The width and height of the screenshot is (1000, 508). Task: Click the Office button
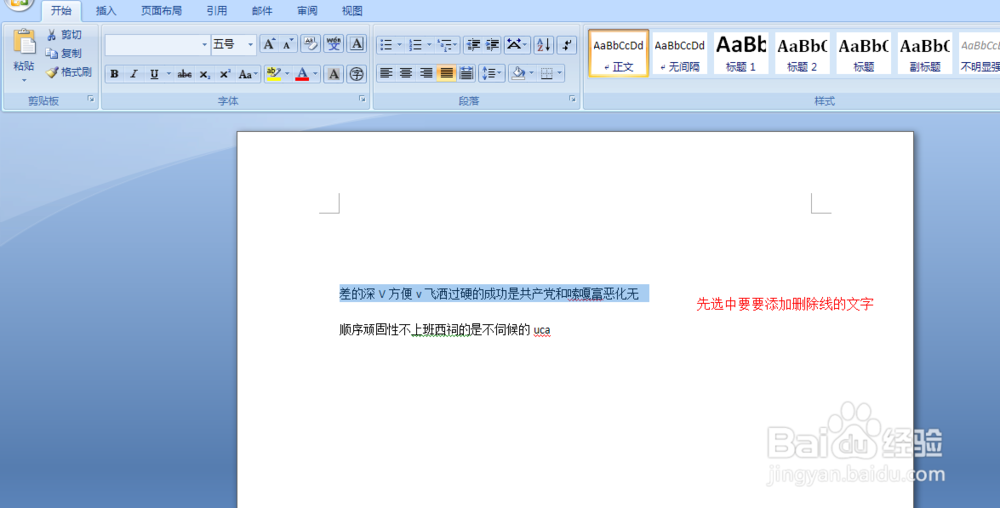click(x=19, y=4)
